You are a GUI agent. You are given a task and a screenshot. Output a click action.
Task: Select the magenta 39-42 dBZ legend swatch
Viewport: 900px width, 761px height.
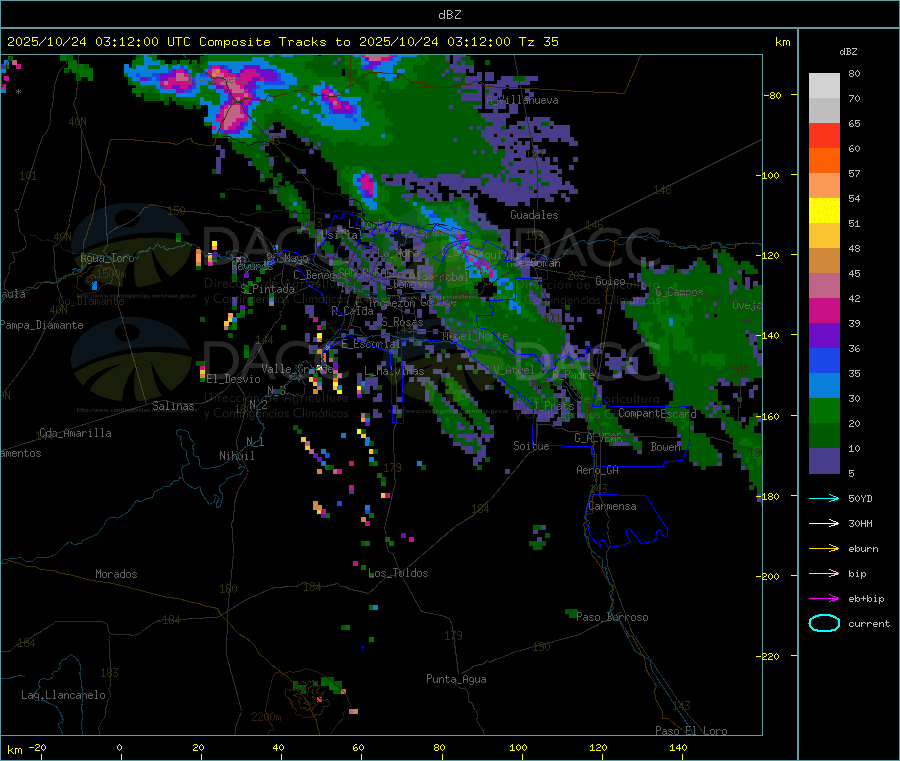click(824, 310)
